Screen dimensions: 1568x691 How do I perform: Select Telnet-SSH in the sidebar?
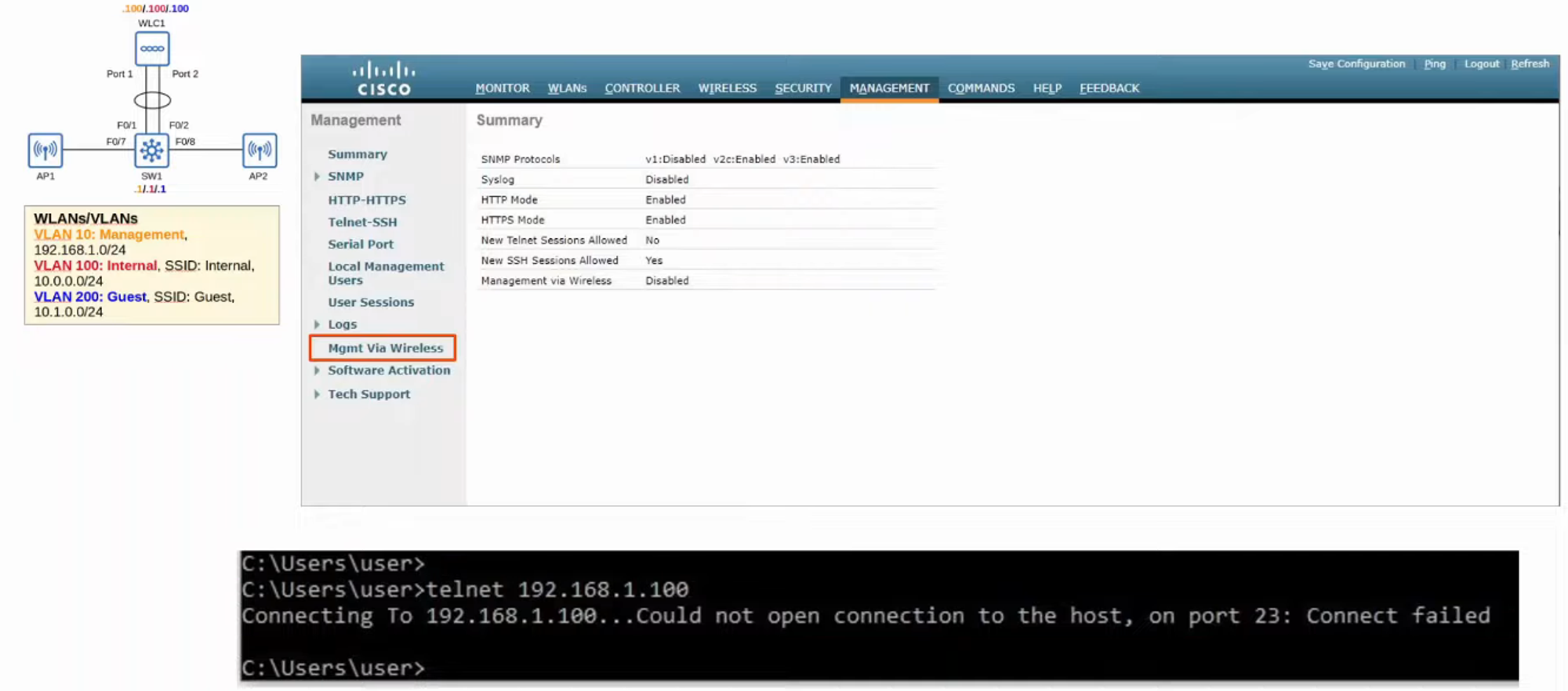click(362, 222)
